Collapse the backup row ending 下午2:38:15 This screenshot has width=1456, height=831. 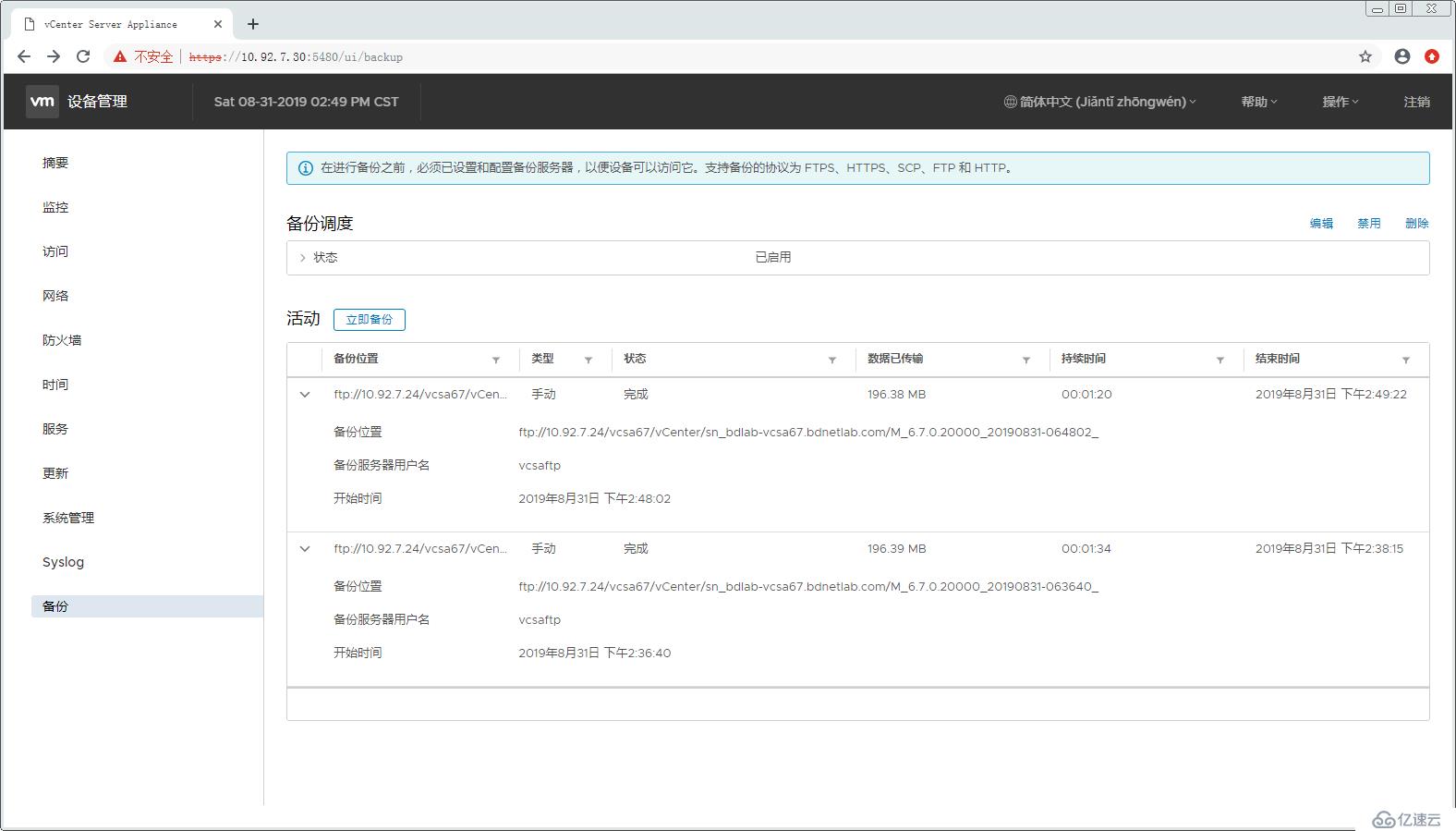click(x=305, y=549)
